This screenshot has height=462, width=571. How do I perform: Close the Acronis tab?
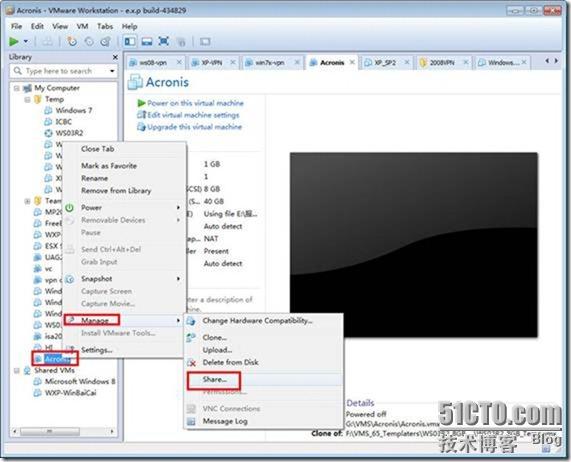(x=352, y=62)
